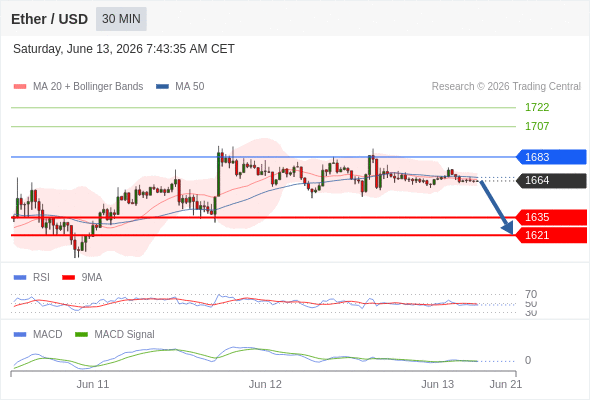Click the MA 50 legend label
Image resolution: width=590 pixels, height=400 pixels.
[x=190, y=87]
